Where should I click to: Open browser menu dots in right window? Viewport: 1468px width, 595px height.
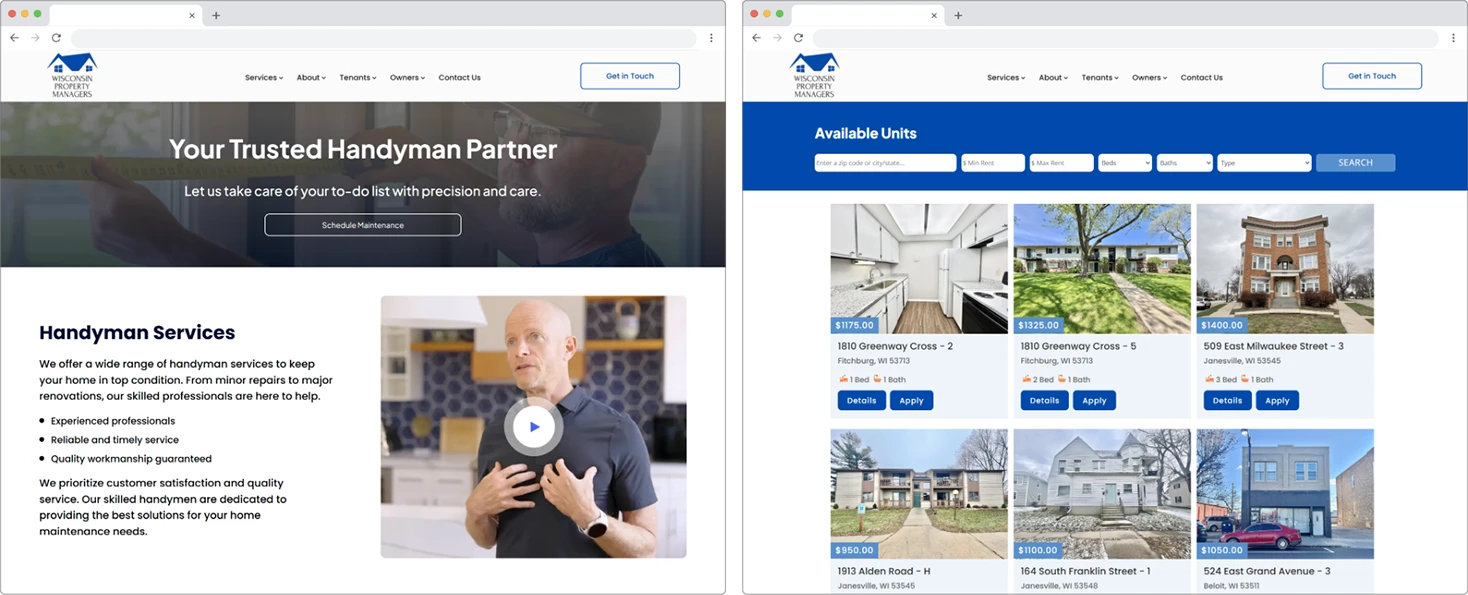coord(1453,38)
